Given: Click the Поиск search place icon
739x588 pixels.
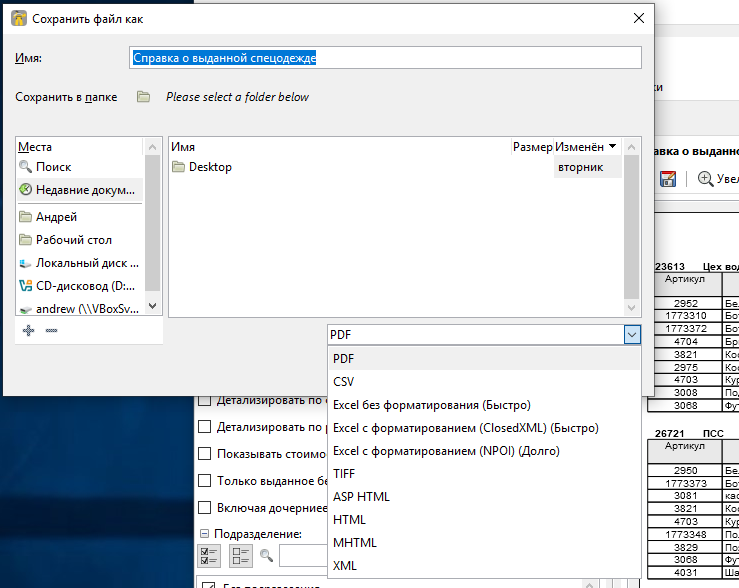Looking at the screenshot, I should 25,167.
